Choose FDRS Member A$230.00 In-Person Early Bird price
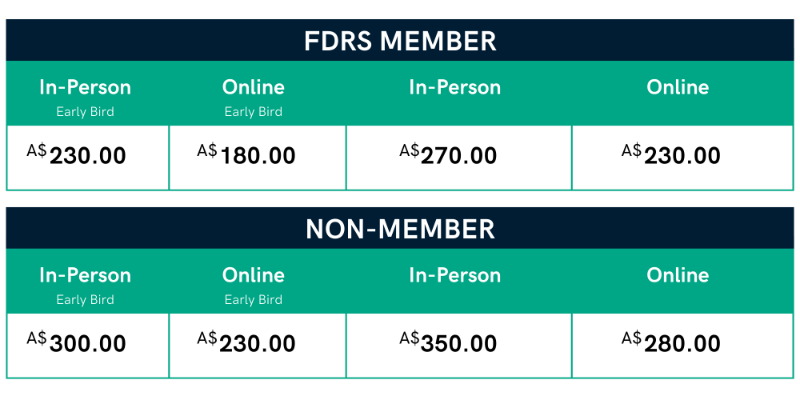Screen dimensions: 800x400 coord(77,154)
